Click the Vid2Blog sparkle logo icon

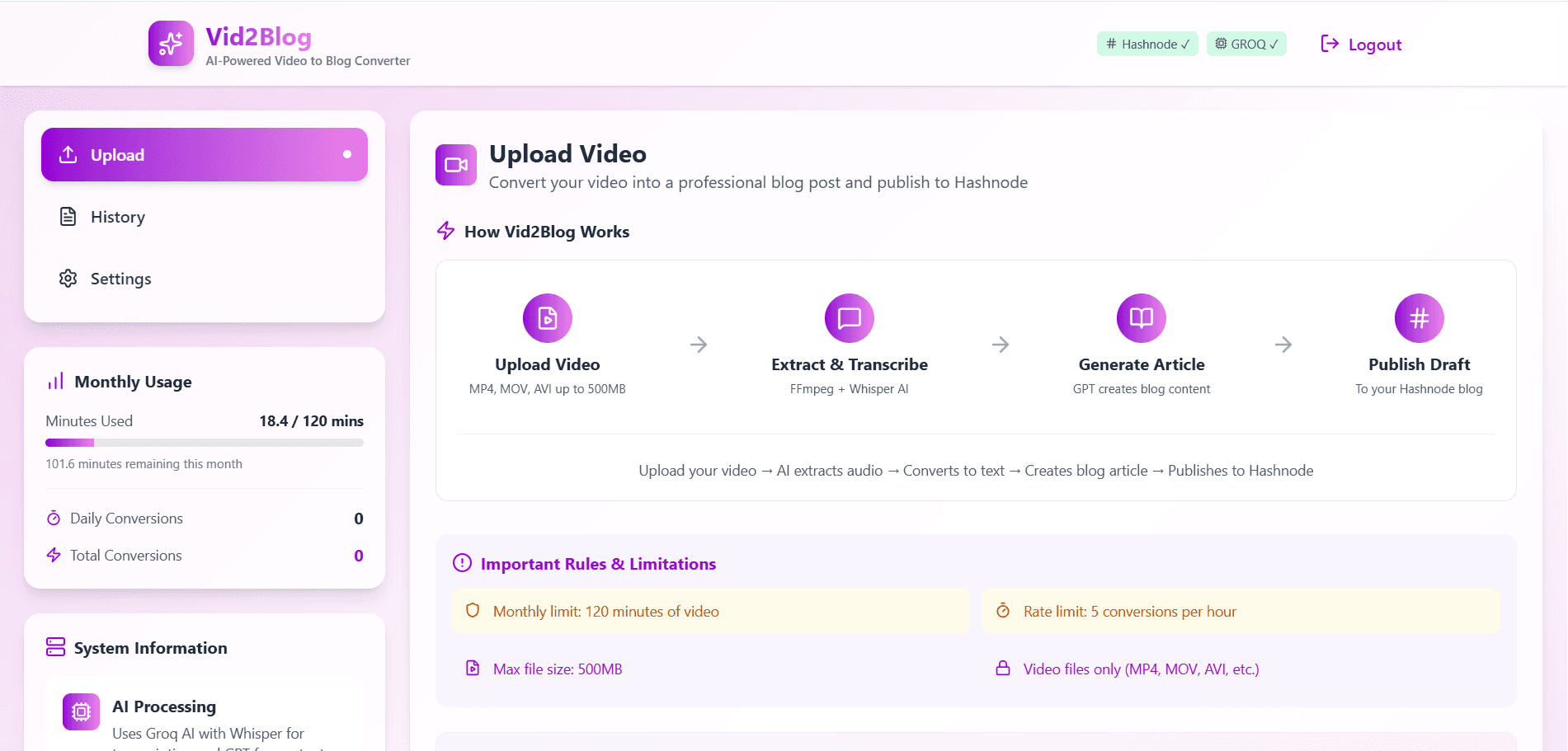(171, 44)
